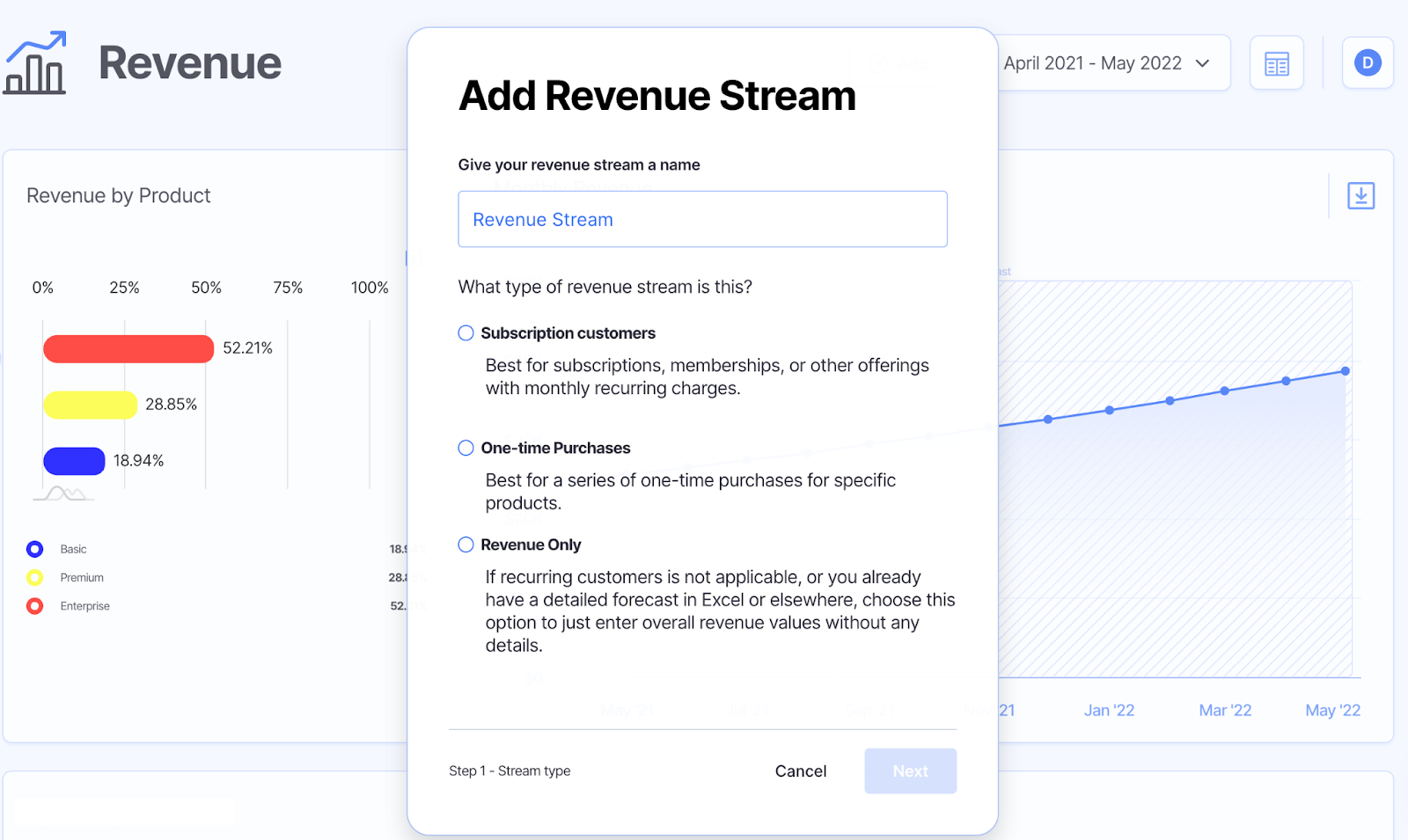
Task: Click the small curve icon below bars
Action: tap(64, 493)
